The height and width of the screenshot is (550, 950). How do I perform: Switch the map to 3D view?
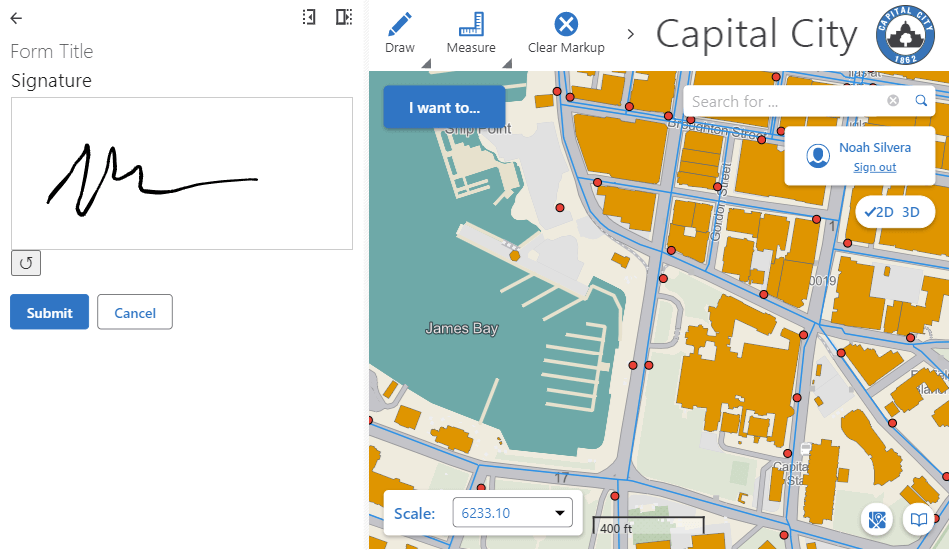[911, 212]
